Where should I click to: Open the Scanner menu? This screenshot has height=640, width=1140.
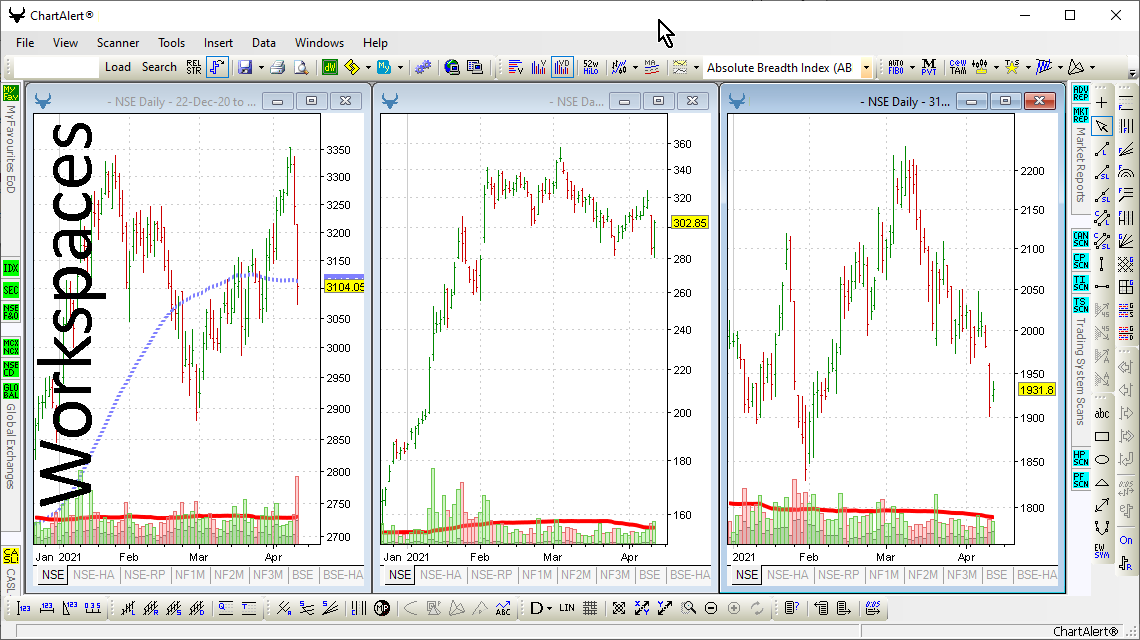click(118, 43)
